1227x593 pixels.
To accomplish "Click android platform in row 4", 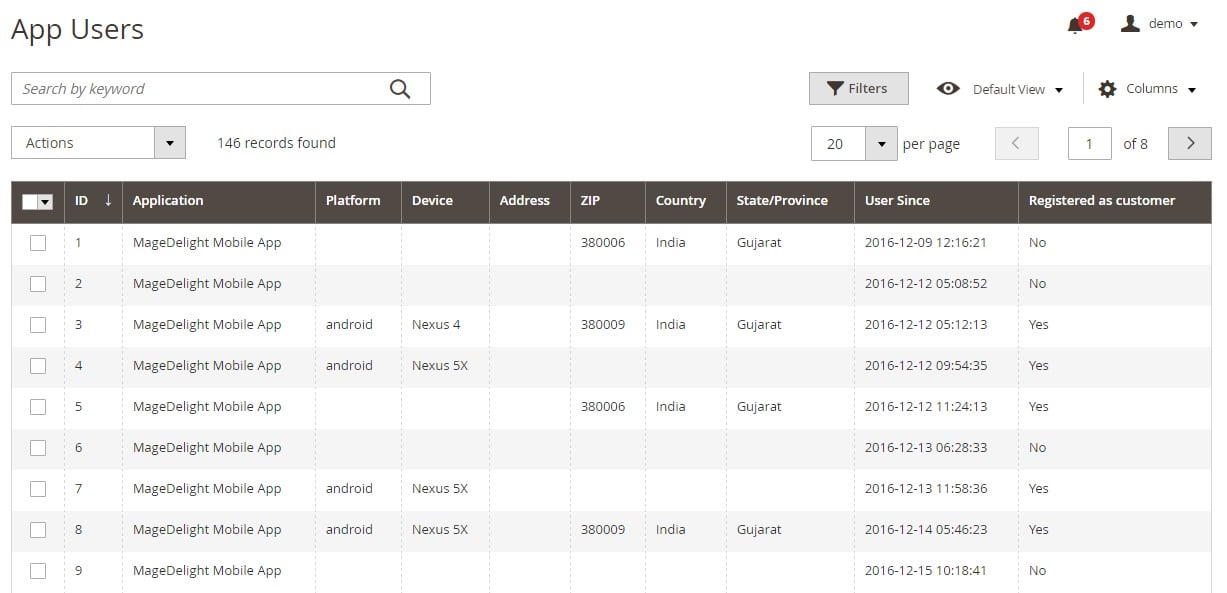I will click(349, 365).
